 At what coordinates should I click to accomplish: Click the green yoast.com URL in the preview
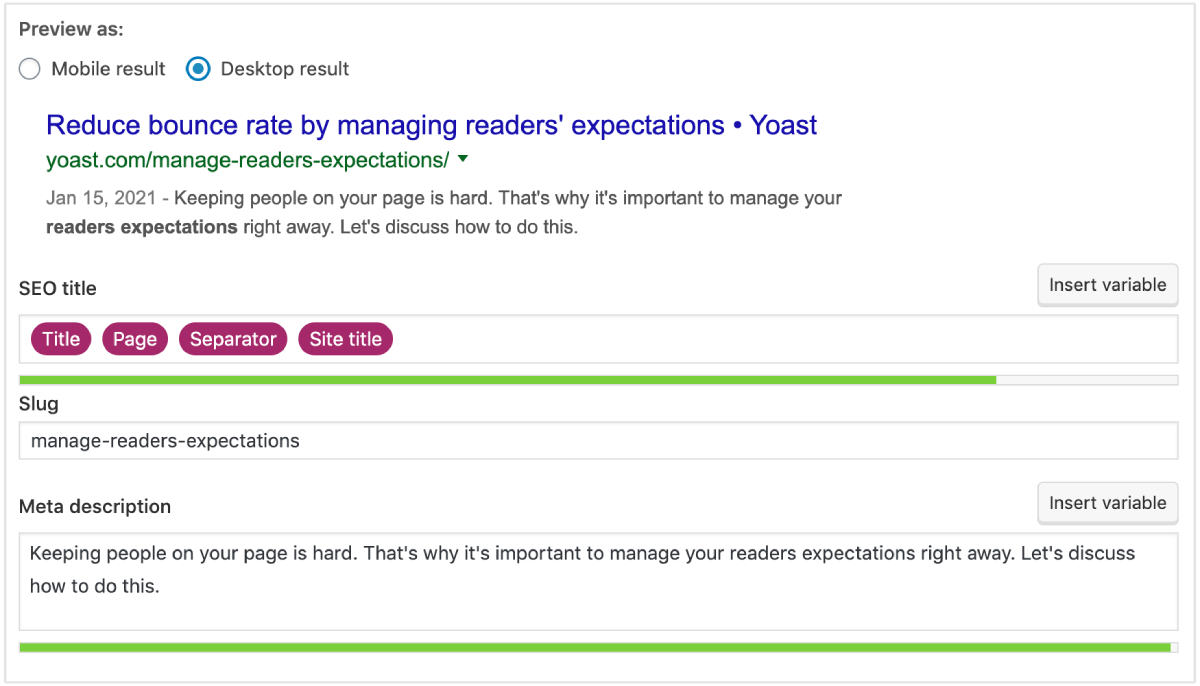240,158
